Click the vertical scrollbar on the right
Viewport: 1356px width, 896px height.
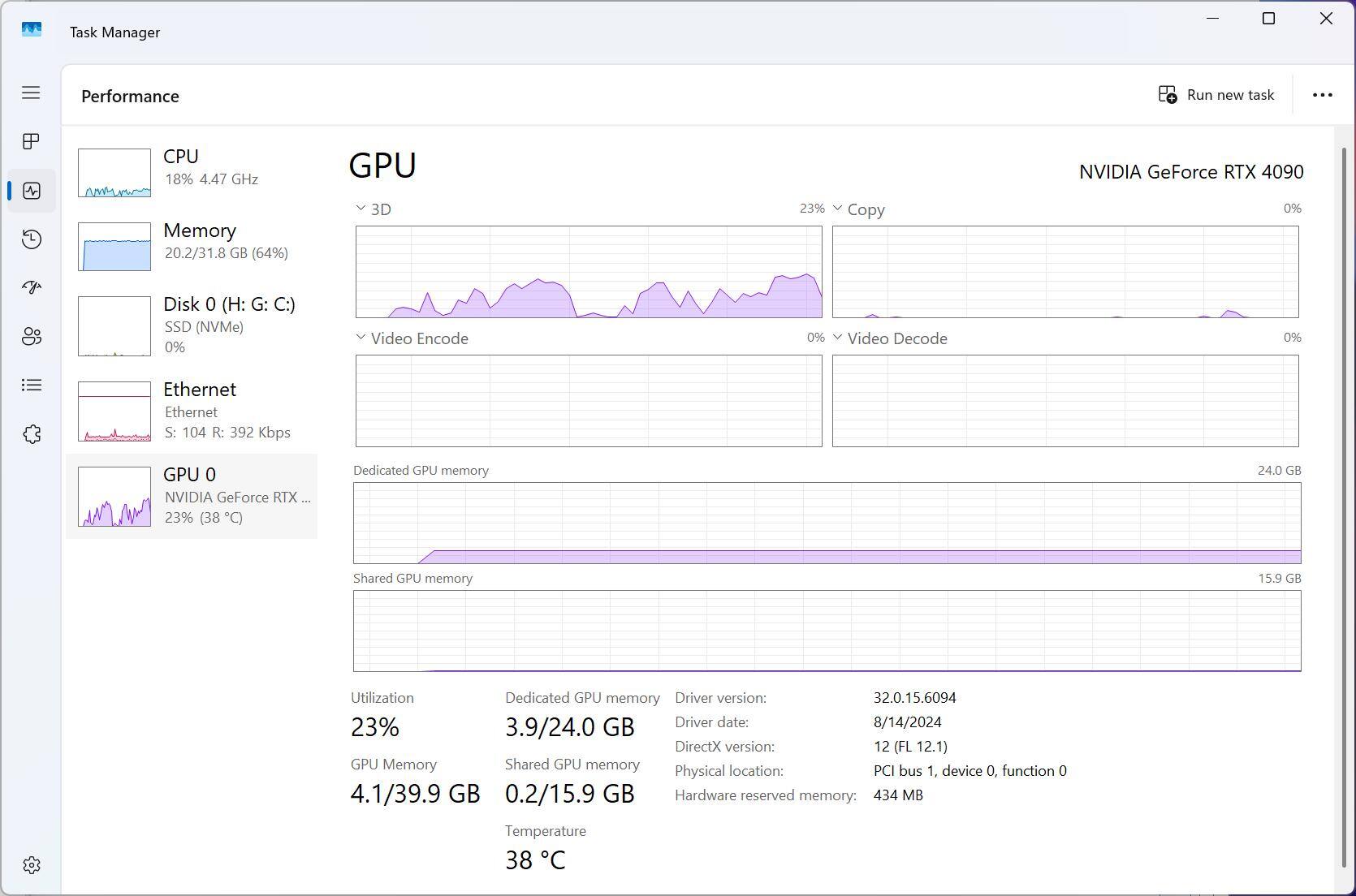(x=1344, y=503)
